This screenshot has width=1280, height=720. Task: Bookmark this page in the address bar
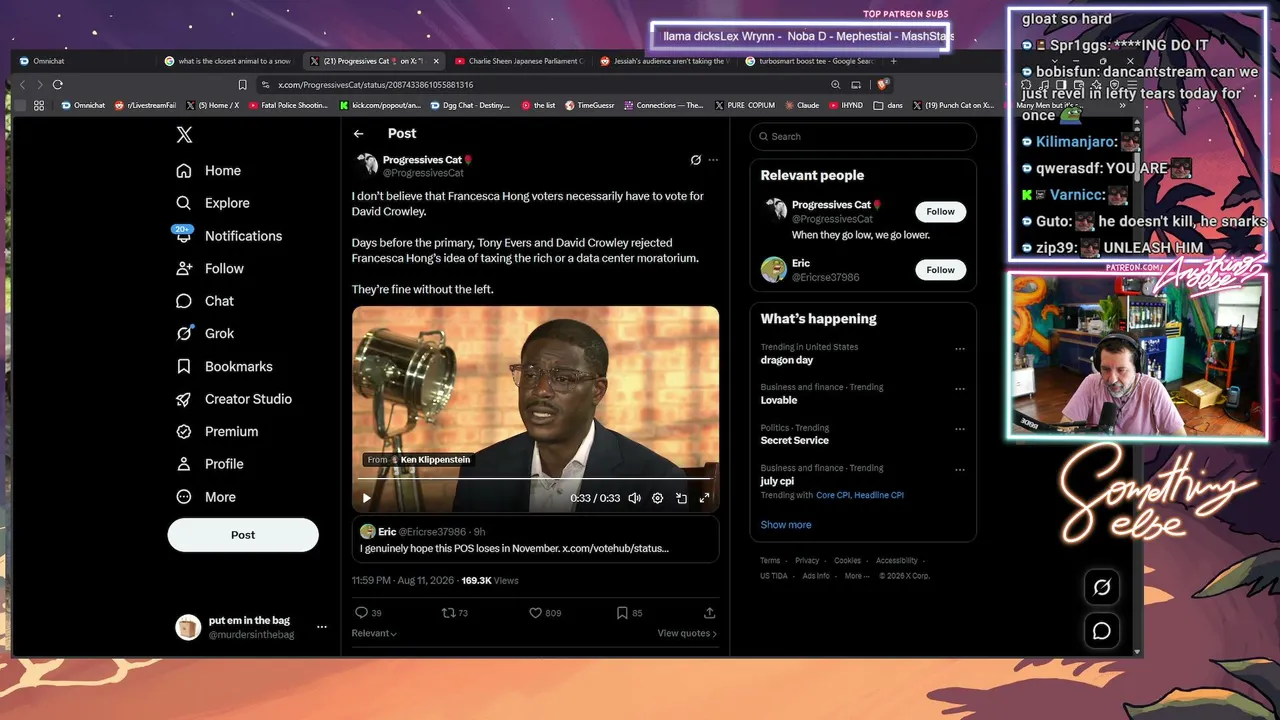tap(242, 85)
